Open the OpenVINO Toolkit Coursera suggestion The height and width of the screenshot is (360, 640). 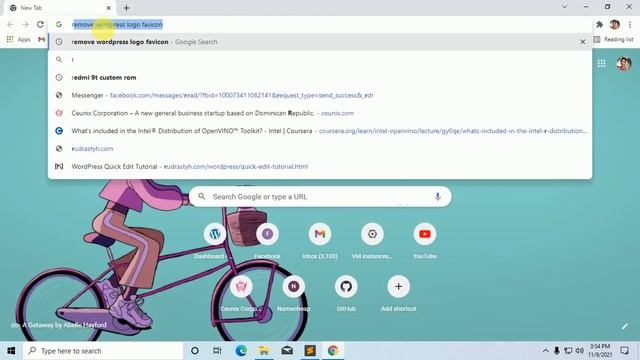[x=320, y=131]
